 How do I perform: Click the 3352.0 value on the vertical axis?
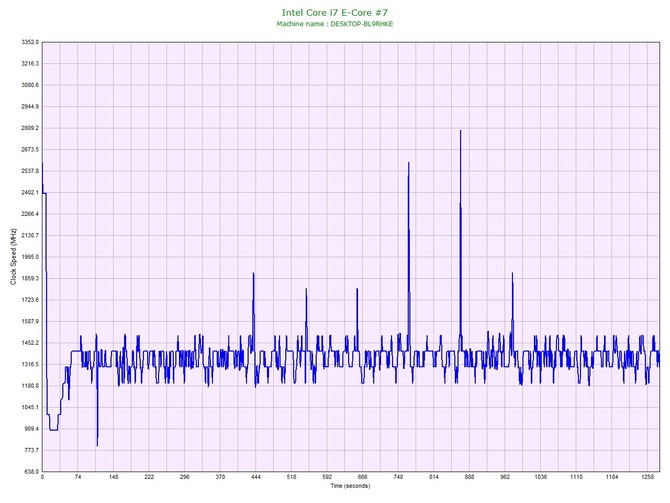pyautogui.click(x=30, y=42)
